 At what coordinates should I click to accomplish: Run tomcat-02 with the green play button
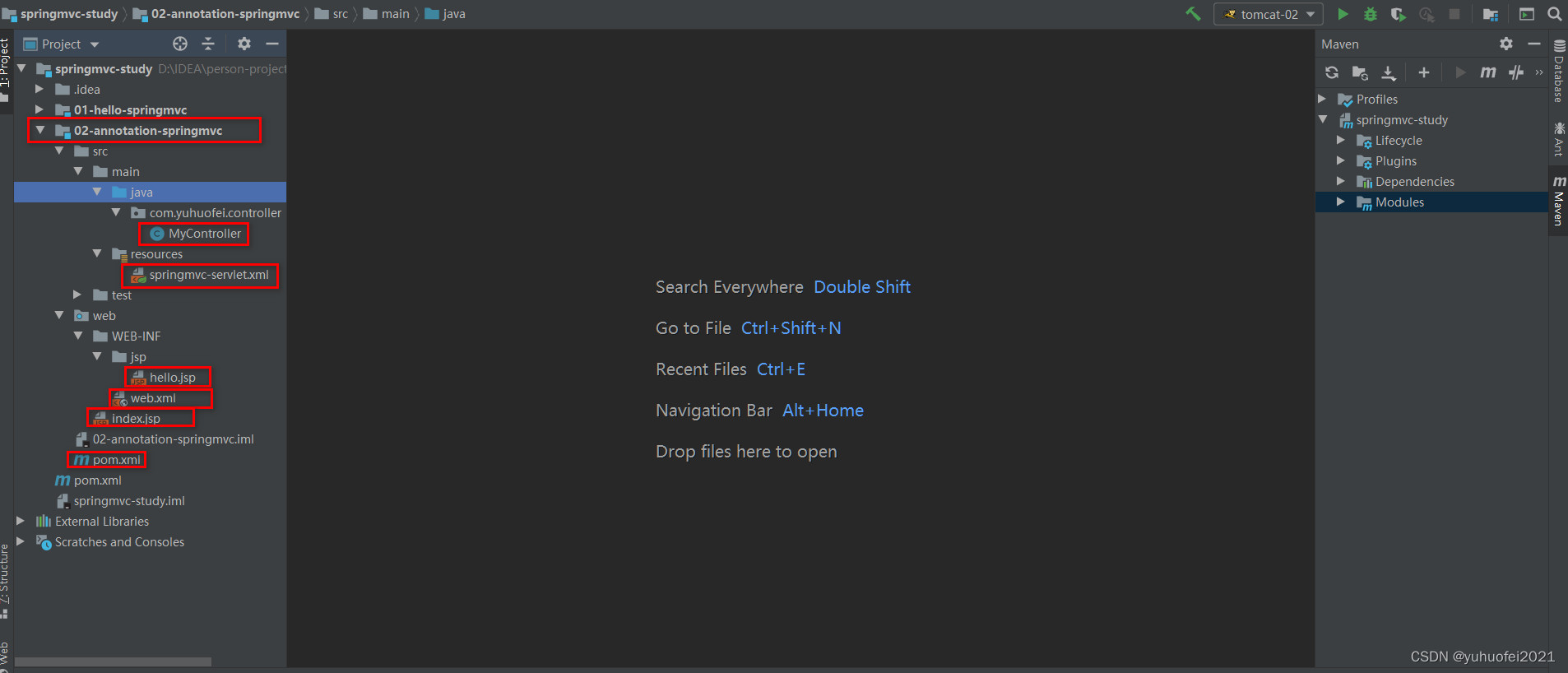pos(1343,14)
